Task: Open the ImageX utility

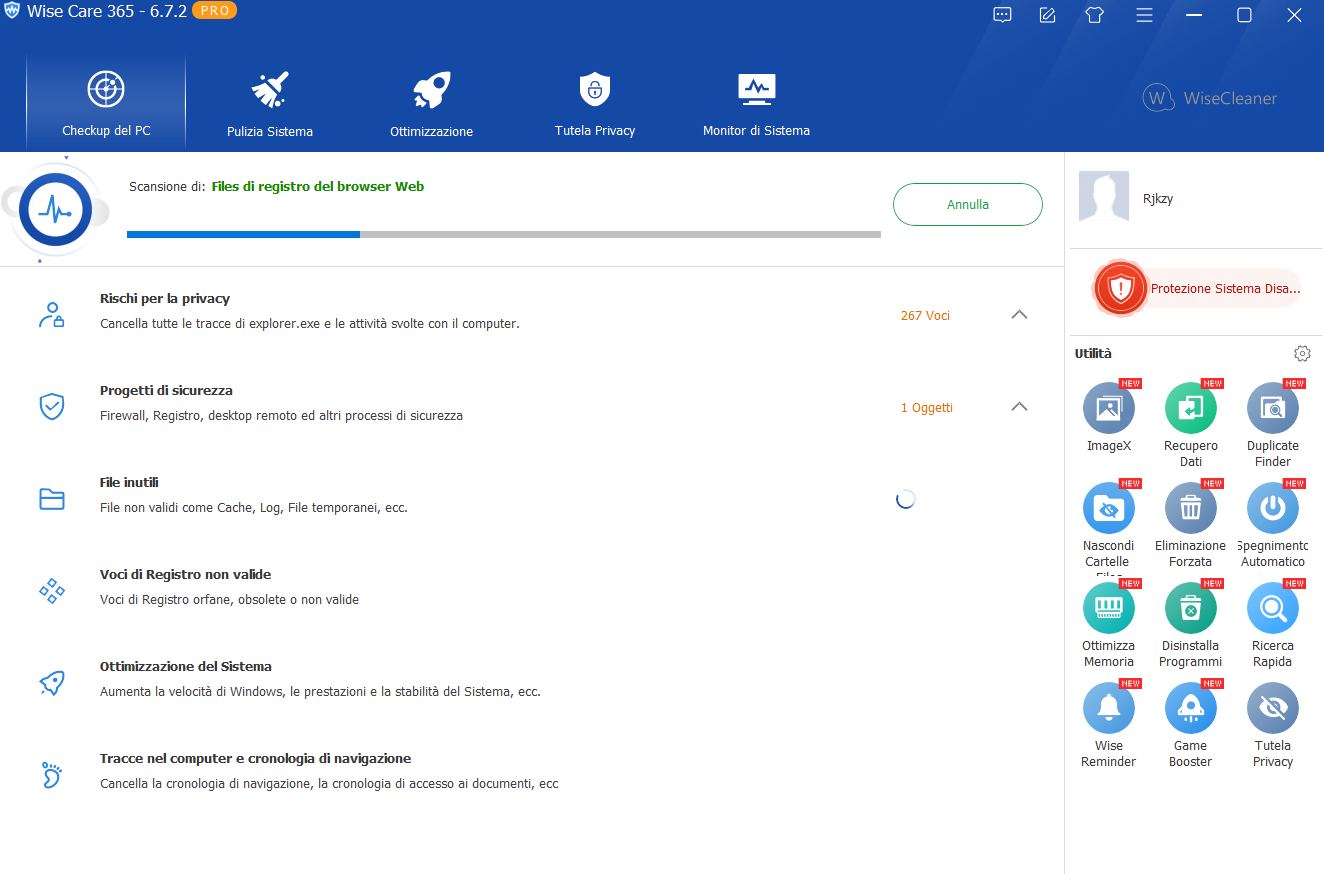Action: tap(1109, 408)
